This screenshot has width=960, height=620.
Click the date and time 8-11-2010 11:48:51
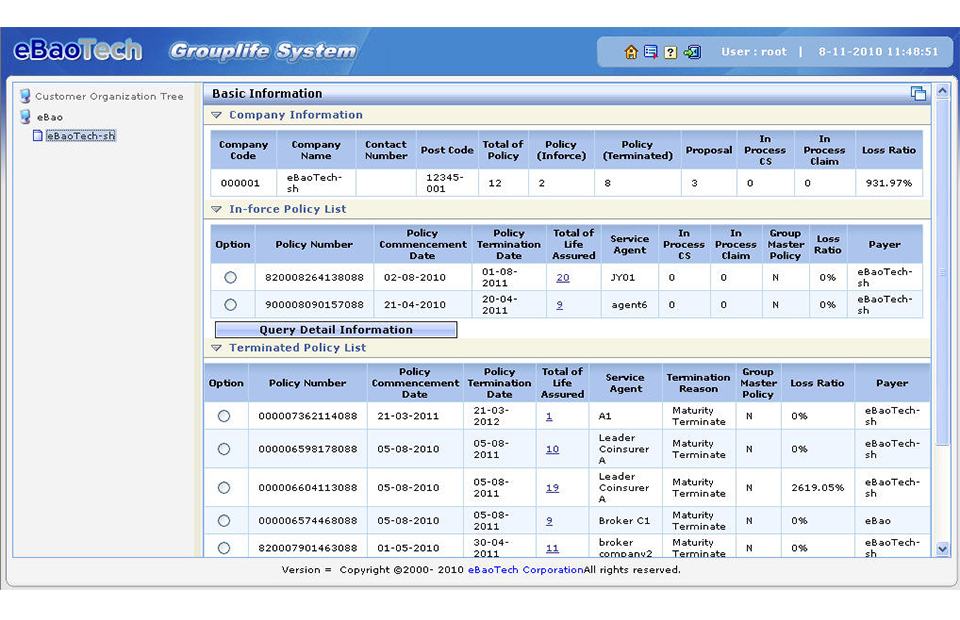click(x=878, y=52)
